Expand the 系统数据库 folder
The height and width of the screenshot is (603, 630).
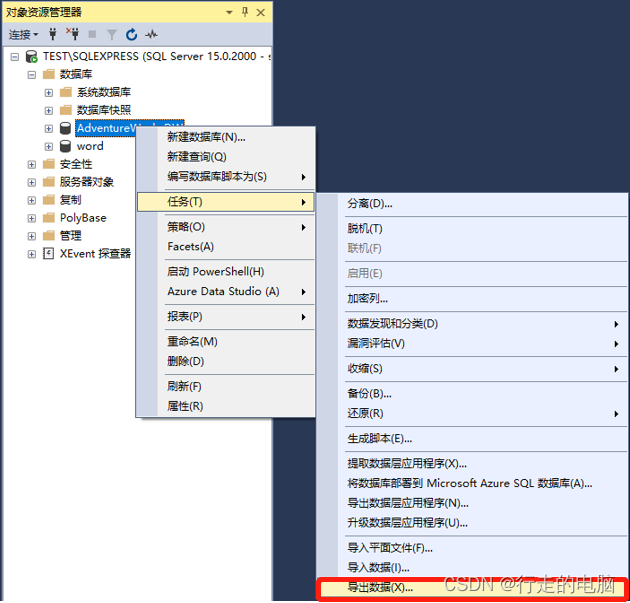coord(49,93)
